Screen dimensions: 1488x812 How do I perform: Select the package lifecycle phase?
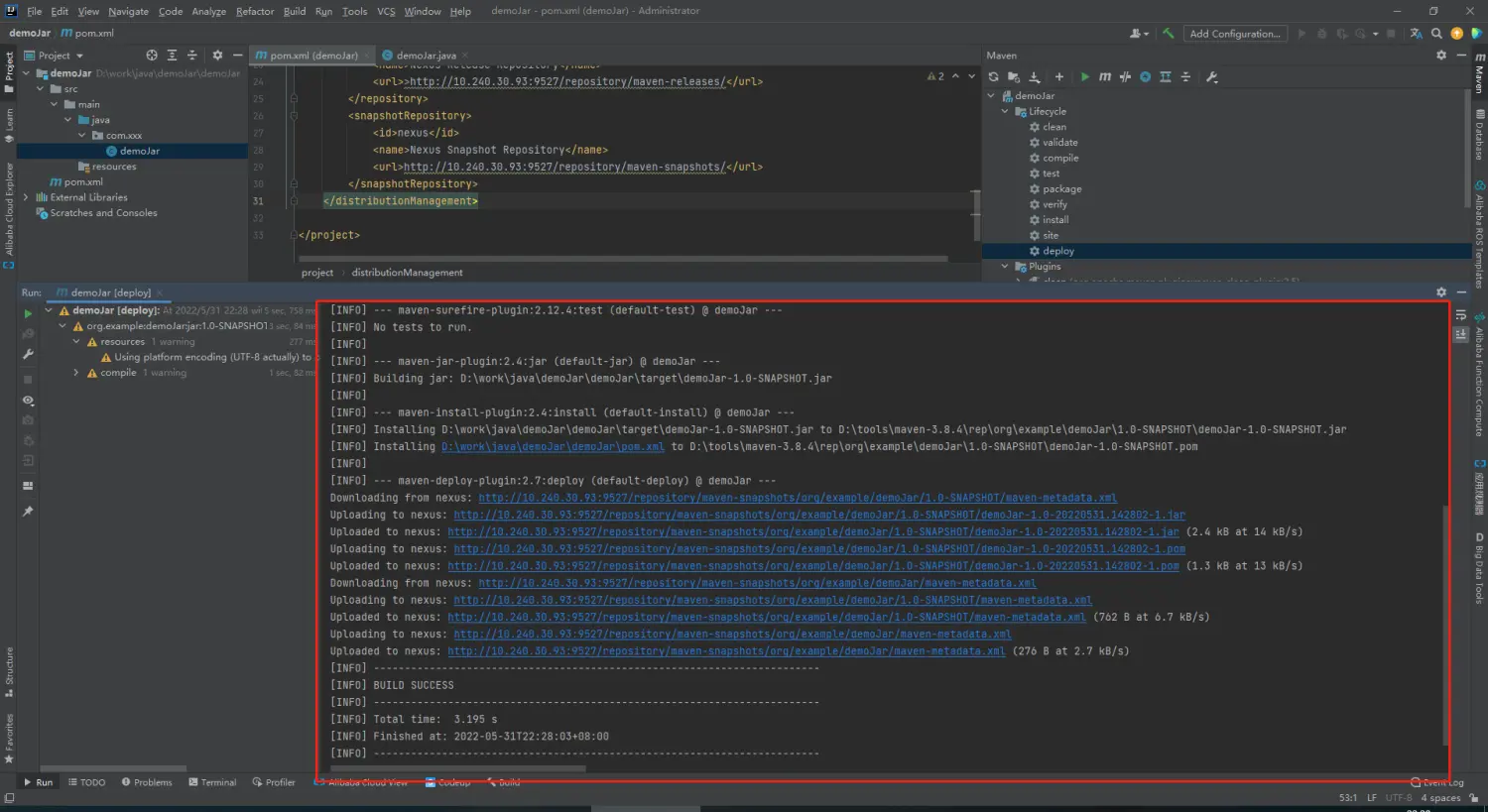tap(1061, 189)
